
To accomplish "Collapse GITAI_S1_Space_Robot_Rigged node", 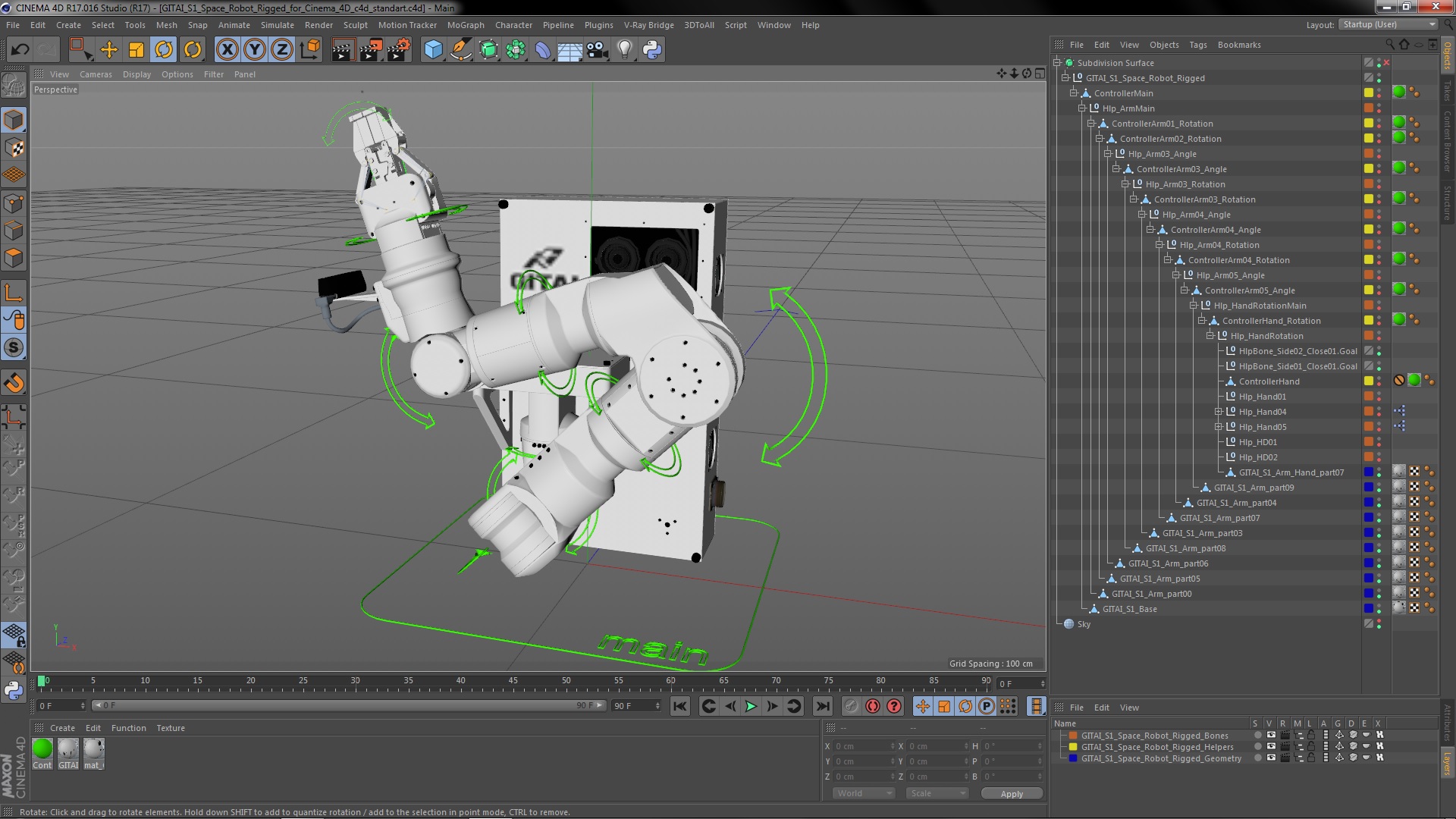I will (x=1065, y=78).
